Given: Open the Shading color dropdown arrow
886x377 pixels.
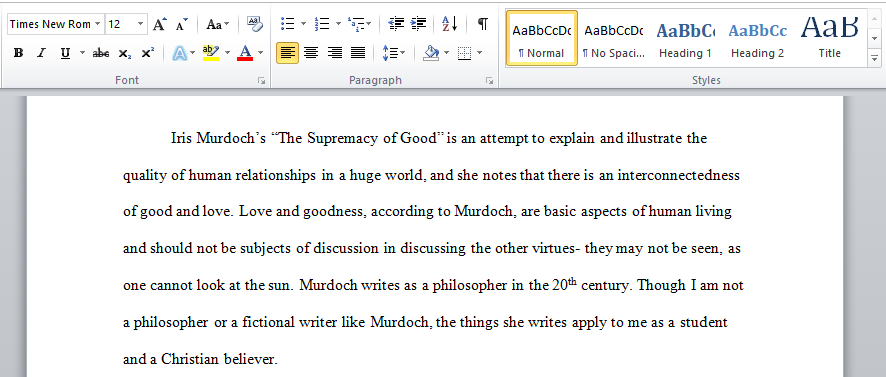Looking at the screenshot, I should (x=446, y=53).
